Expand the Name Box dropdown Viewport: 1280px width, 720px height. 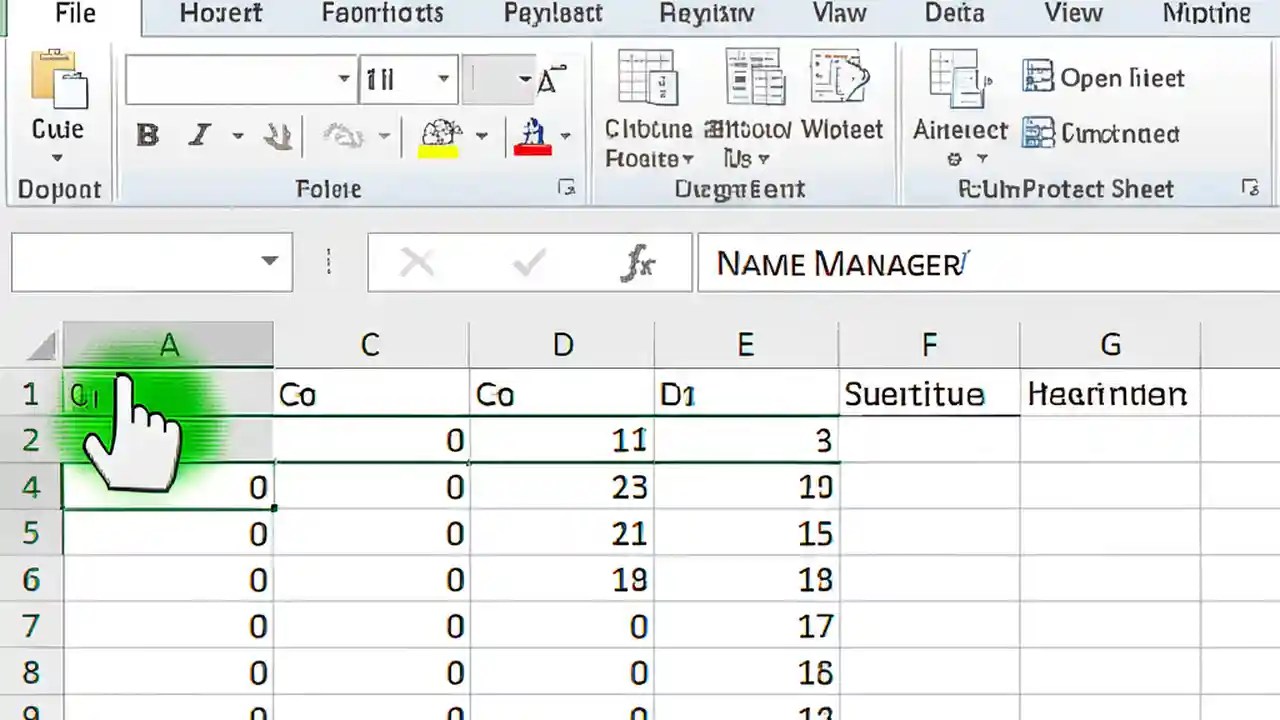point(269,261)
